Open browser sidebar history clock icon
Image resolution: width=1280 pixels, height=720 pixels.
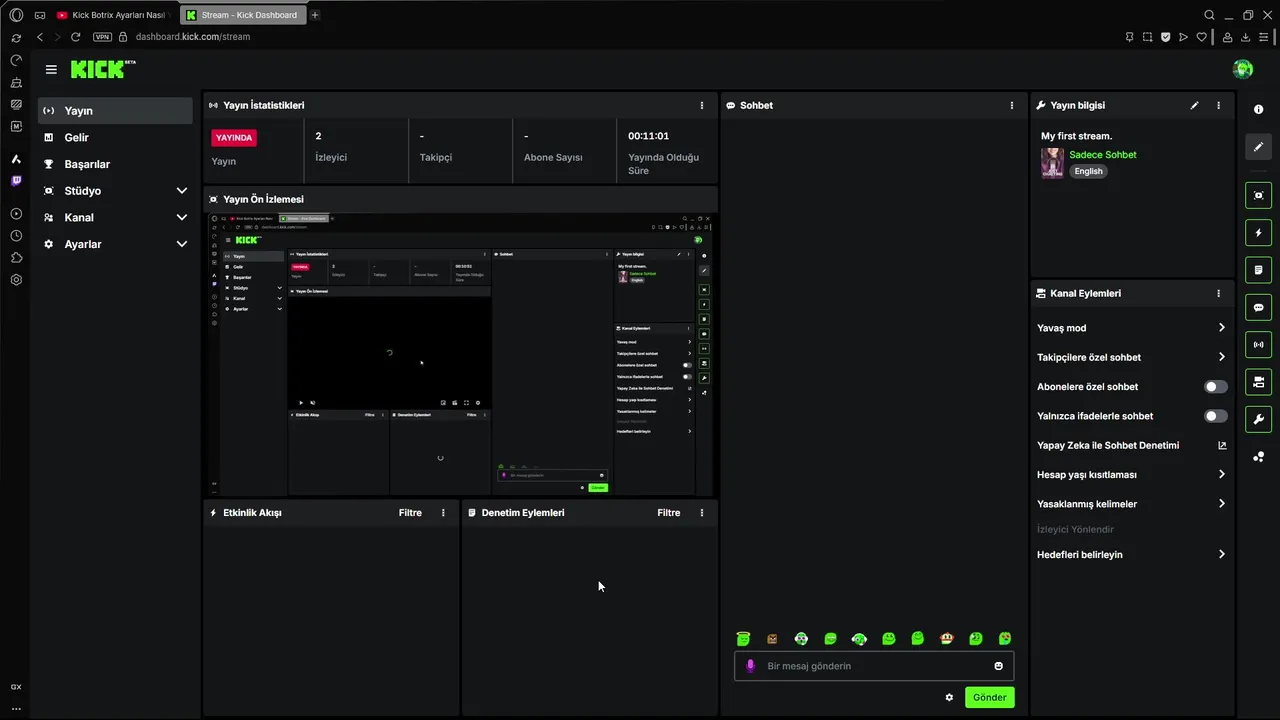coord(16,236)
